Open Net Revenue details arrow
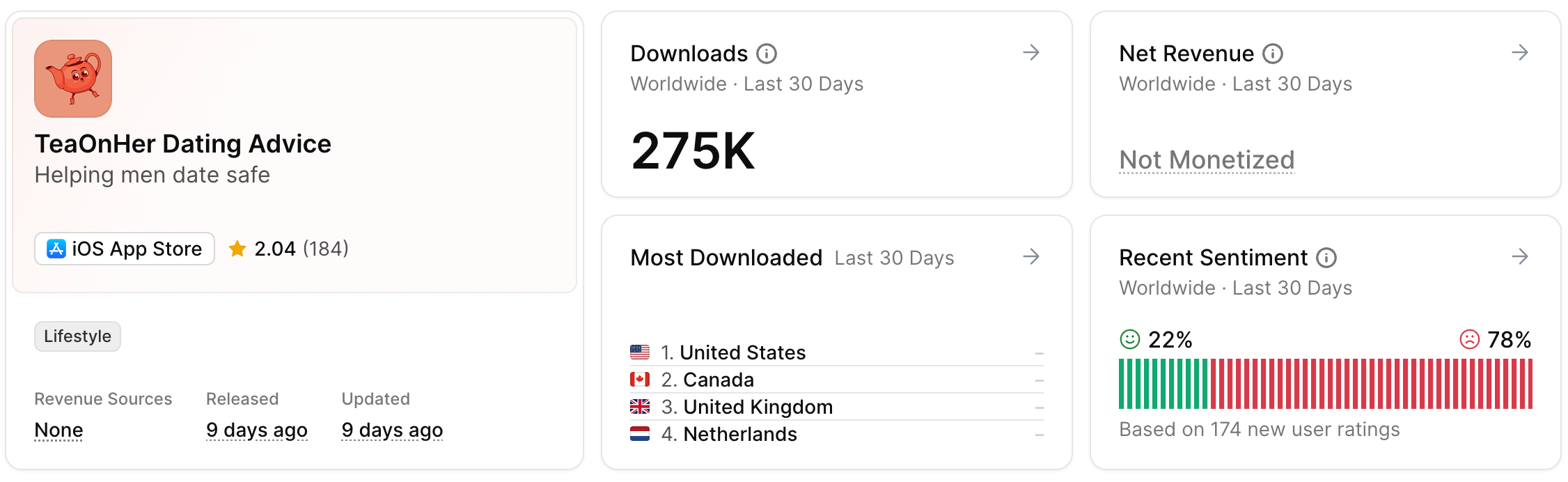 pyautogui.click(x=1520, y=53)
